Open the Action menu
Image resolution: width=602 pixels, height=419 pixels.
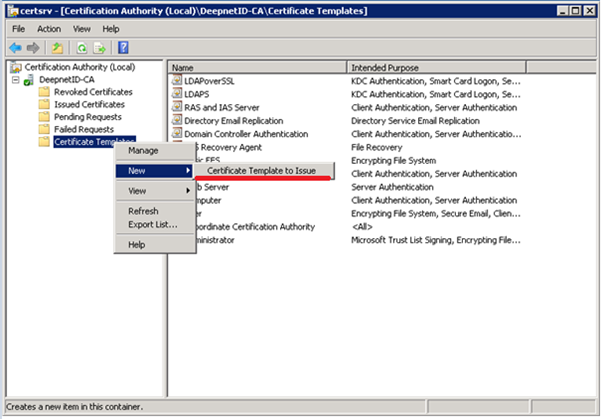(49, 29)
